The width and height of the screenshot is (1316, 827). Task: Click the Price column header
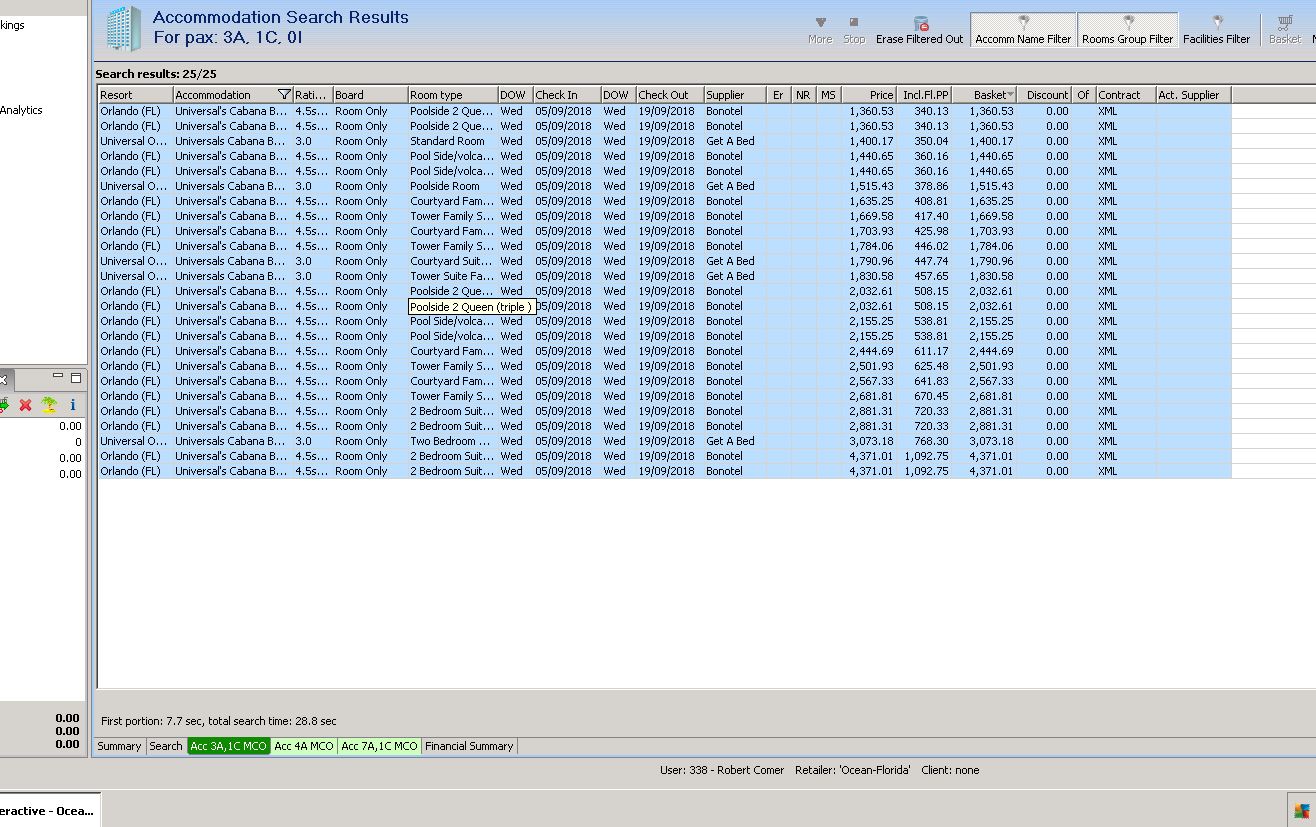pyautogui.click(x=869, y=95)
